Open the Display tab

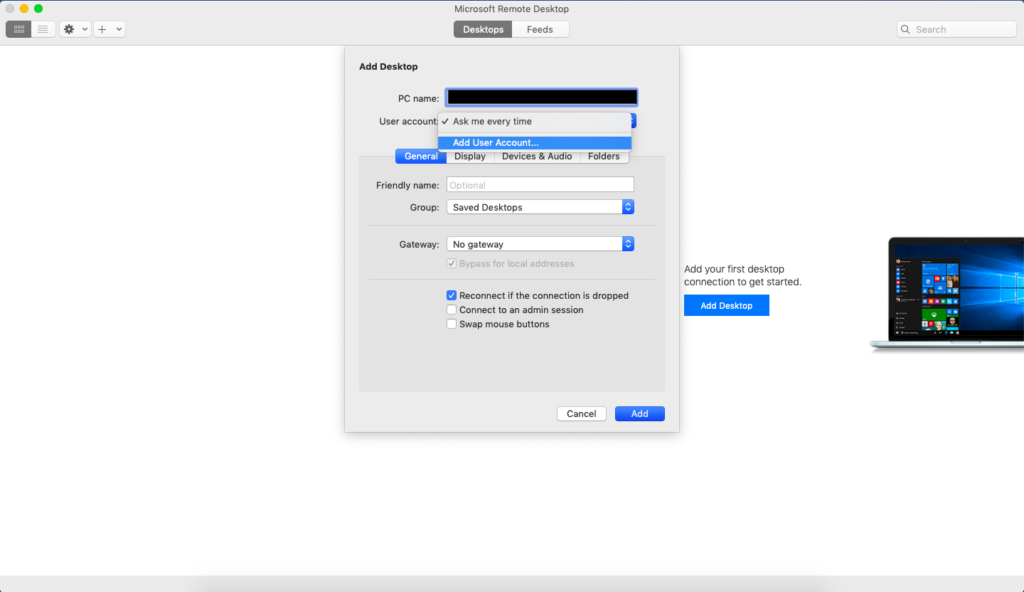pyautogui.click(x=470, y=156)
